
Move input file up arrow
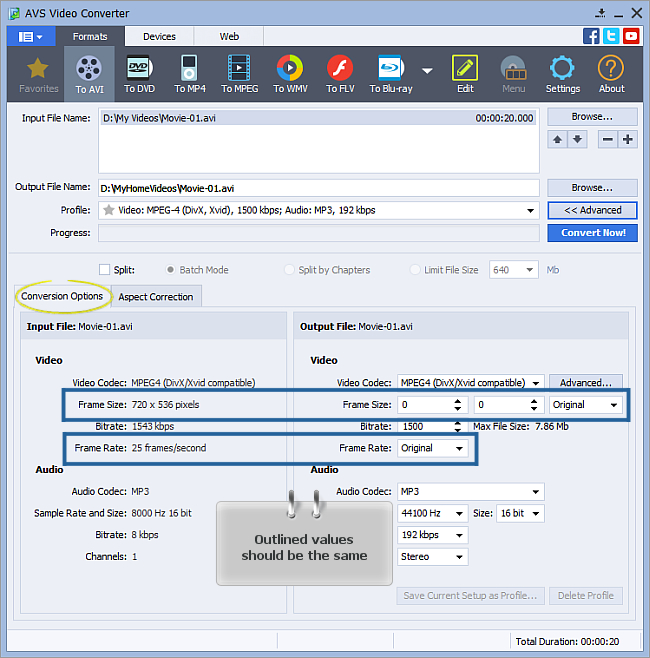pos(557,139)
